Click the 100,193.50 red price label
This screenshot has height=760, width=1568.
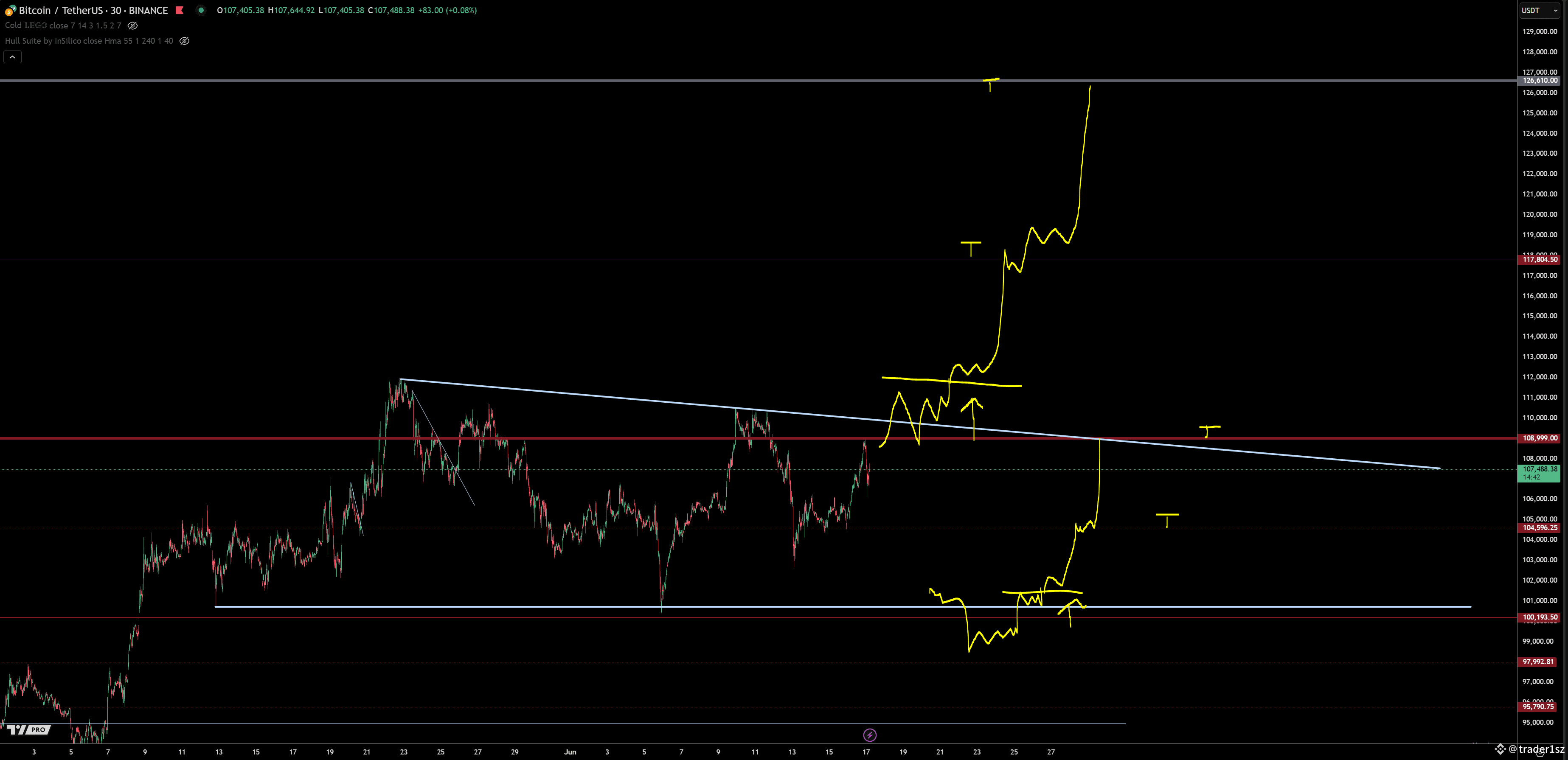click(1540, 617)
